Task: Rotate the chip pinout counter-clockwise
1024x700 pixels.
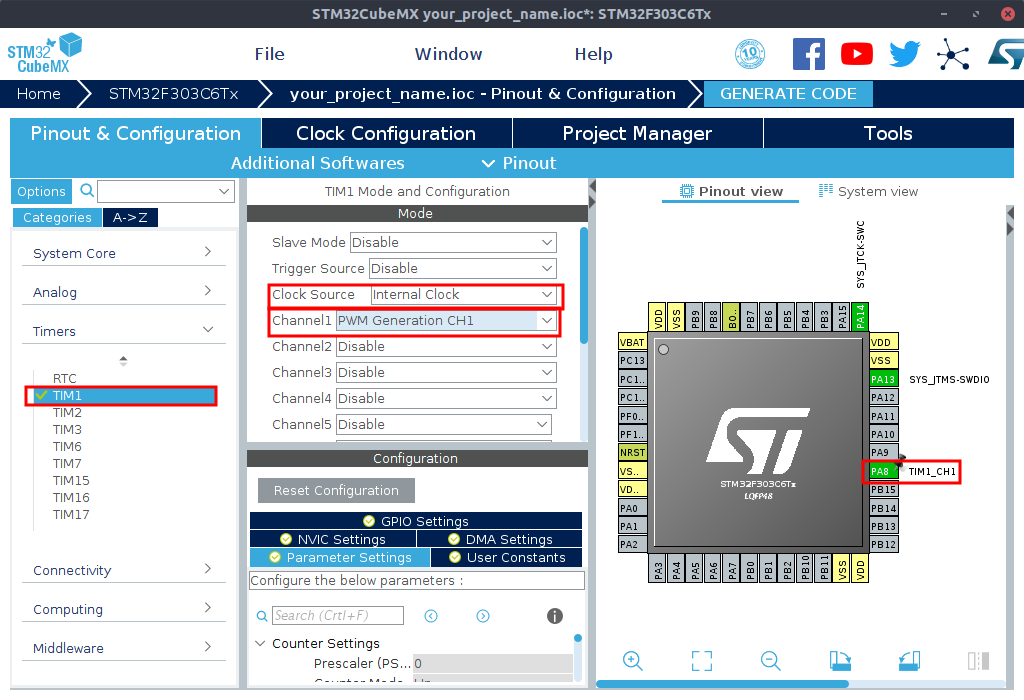Action: (x=909, y=660)
